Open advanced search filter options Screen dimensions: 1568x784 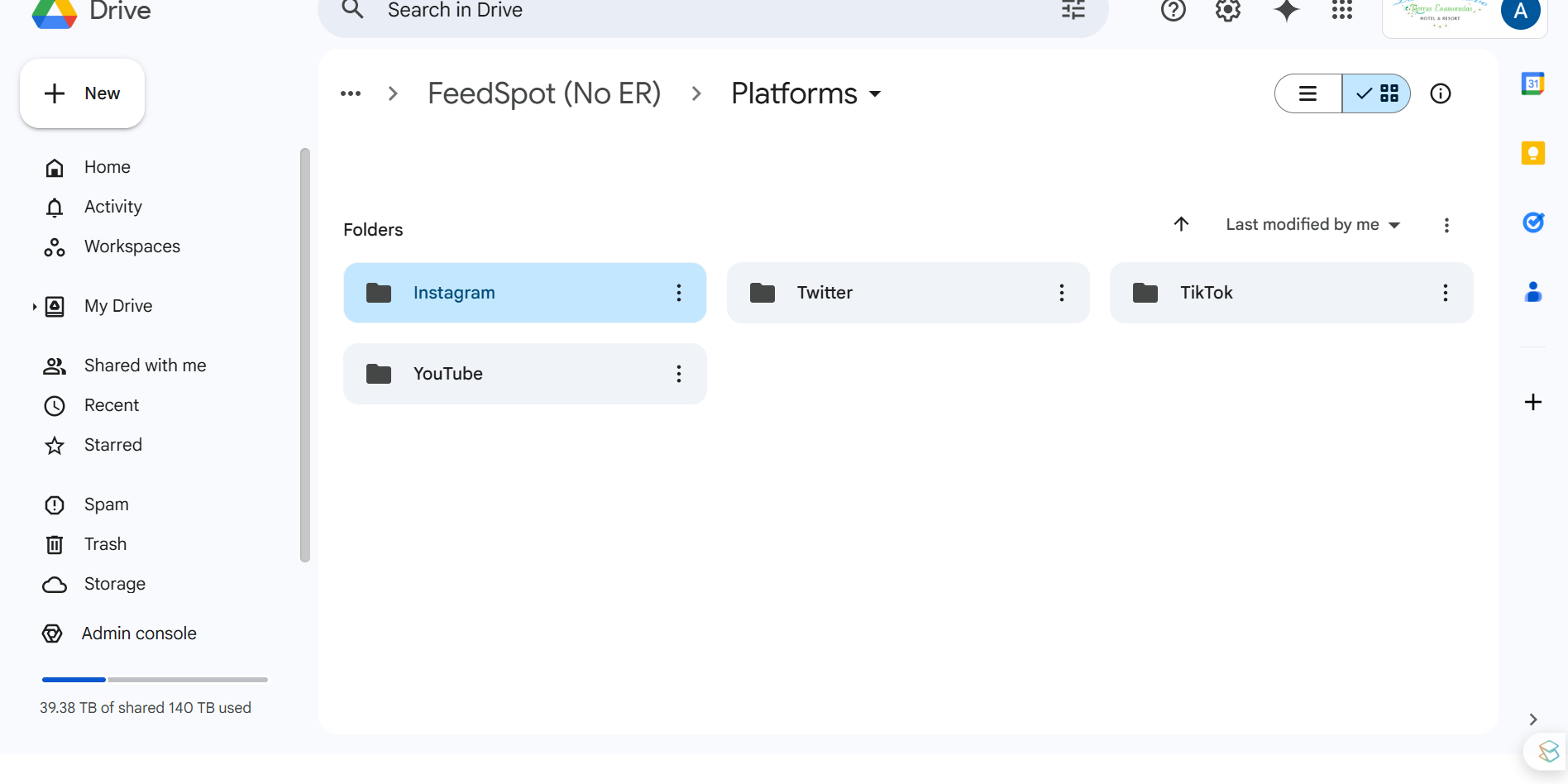click(1073, 10)
